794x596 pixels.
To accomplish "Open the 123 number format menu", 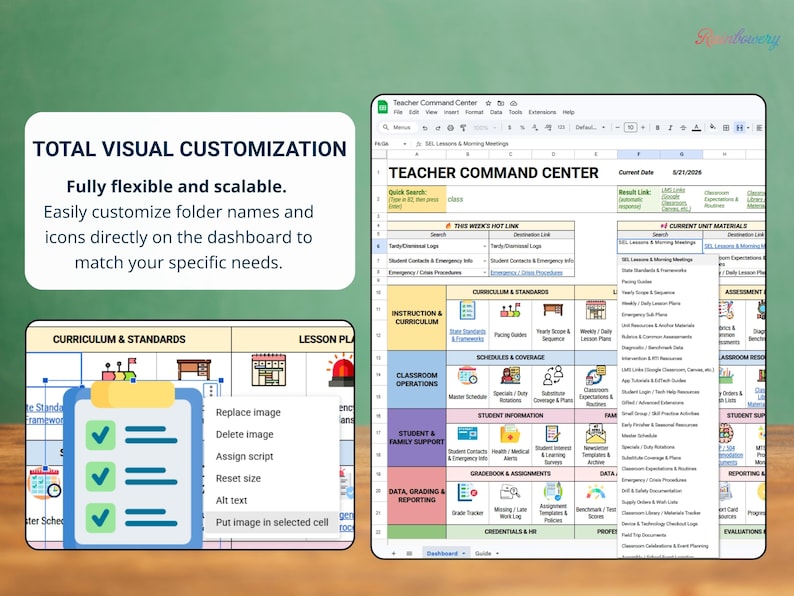I will (x=561, y=128).
